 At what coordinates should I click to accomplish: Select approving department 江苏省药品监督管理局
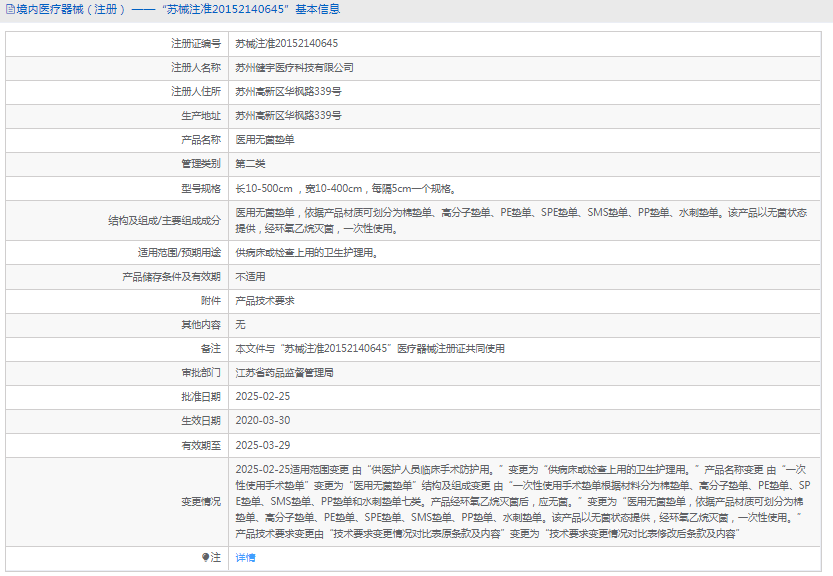click(x=285, y=372)
